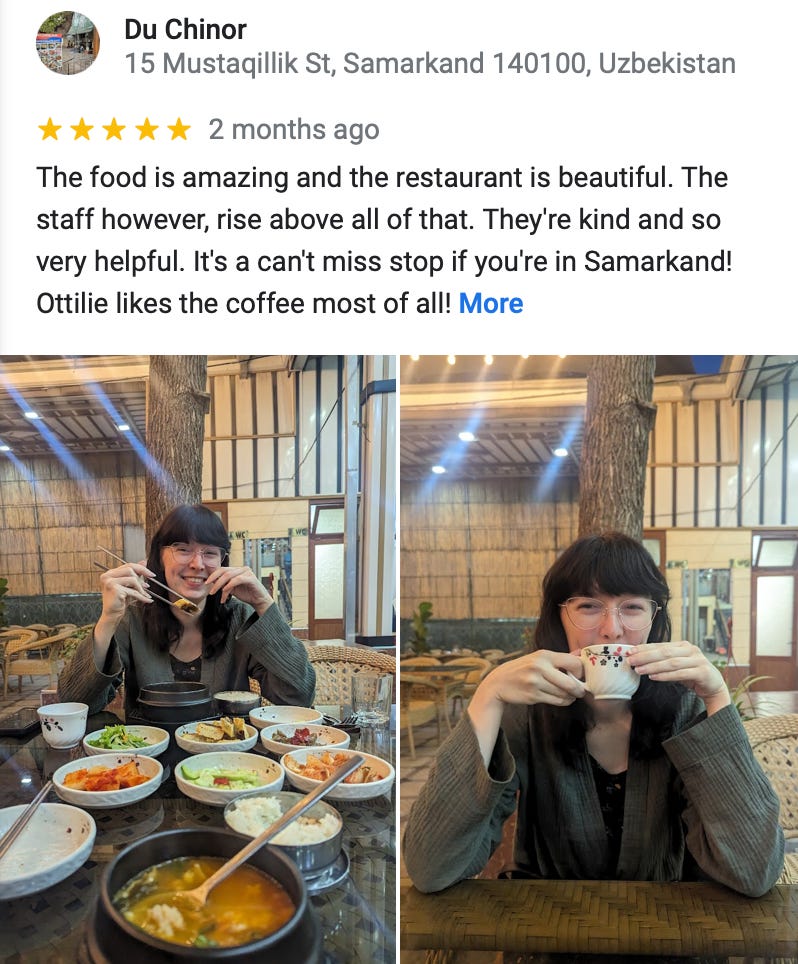The height and width of the screenshot is (964, 798).
Task: Click the floral teacup in right photo
Action: coord(609,671)
